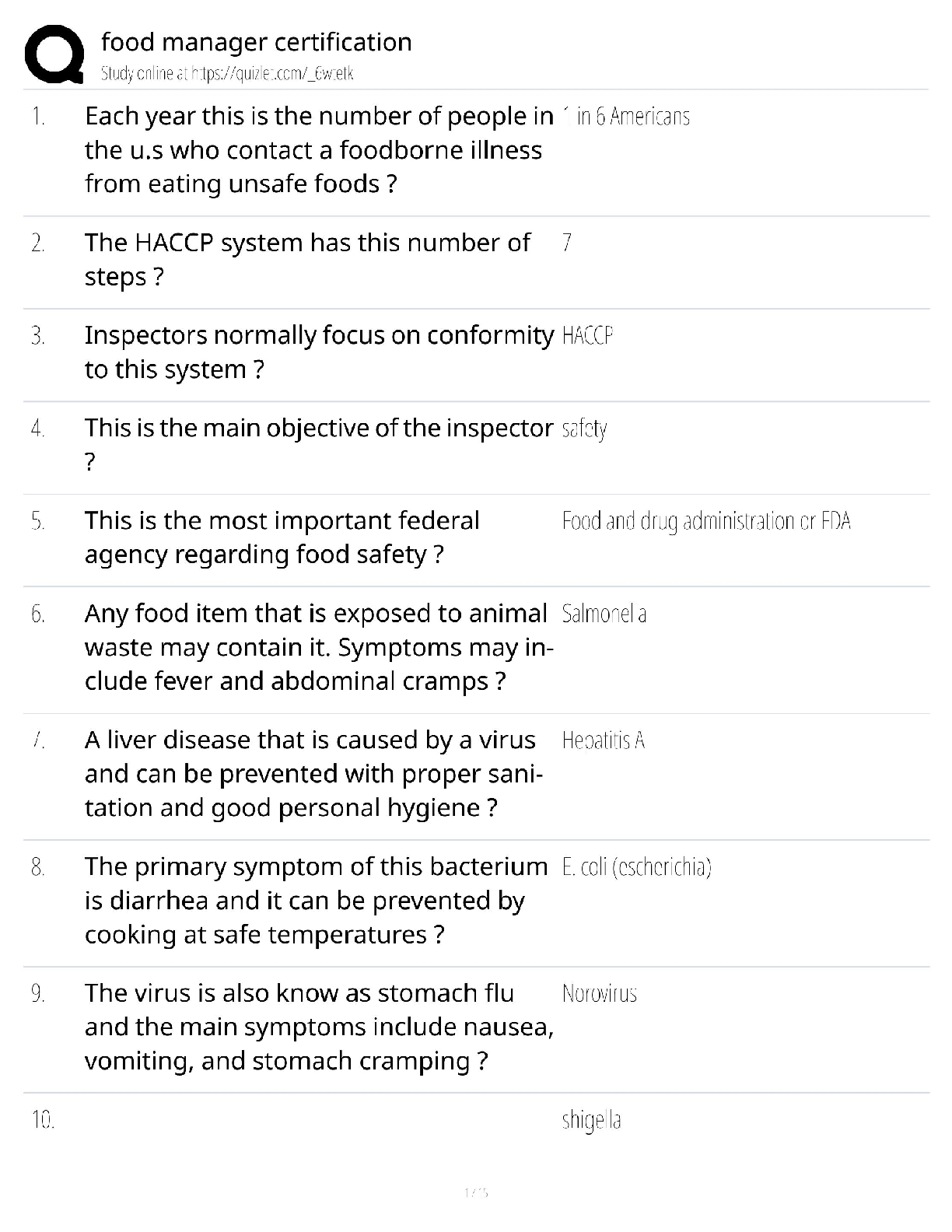Click the 'Hepatitis A' answer
The height and width of the screenshot is (1232, 952).
604,740
